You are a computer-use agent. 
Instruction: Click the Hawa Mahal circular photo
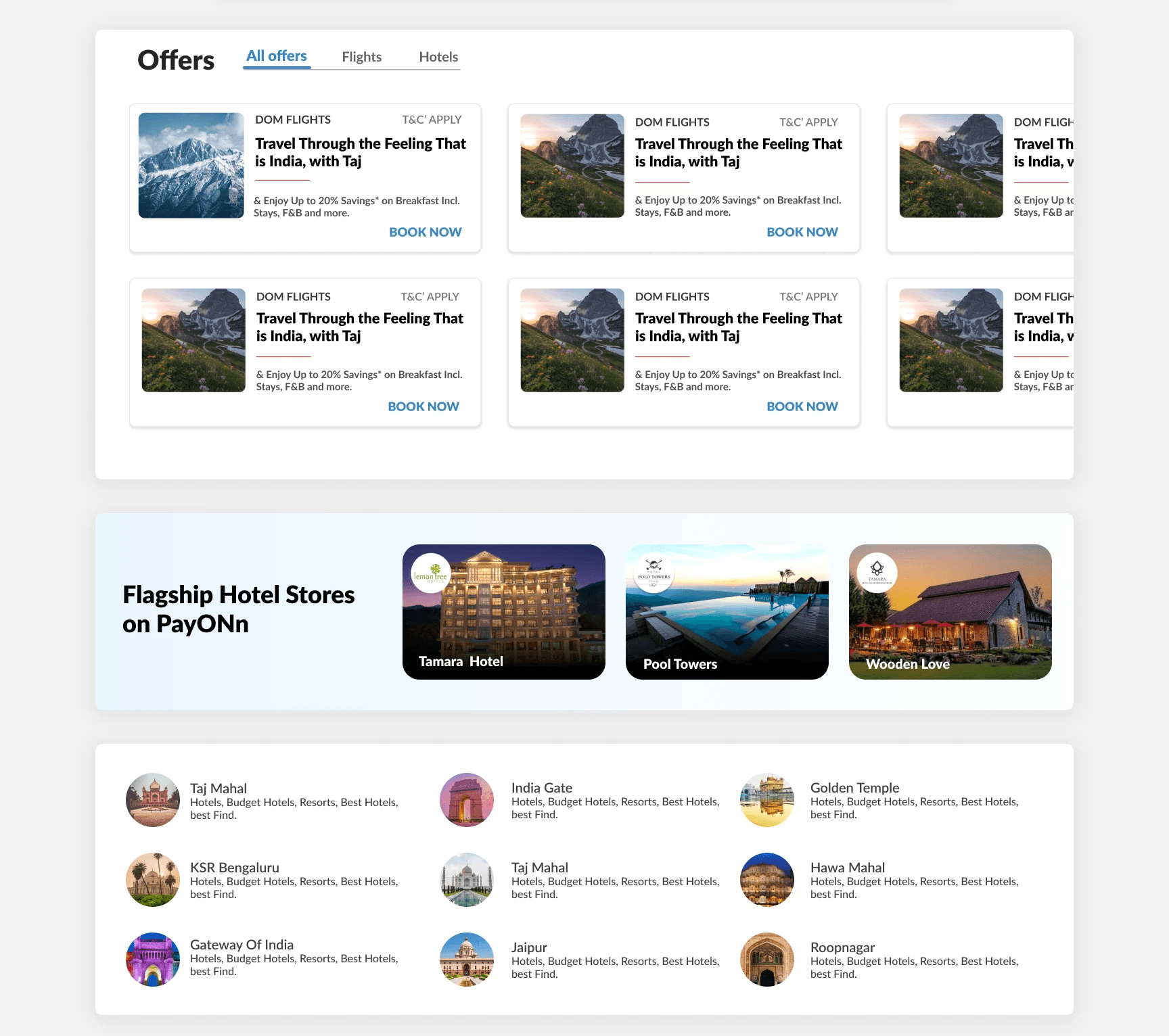767,880
